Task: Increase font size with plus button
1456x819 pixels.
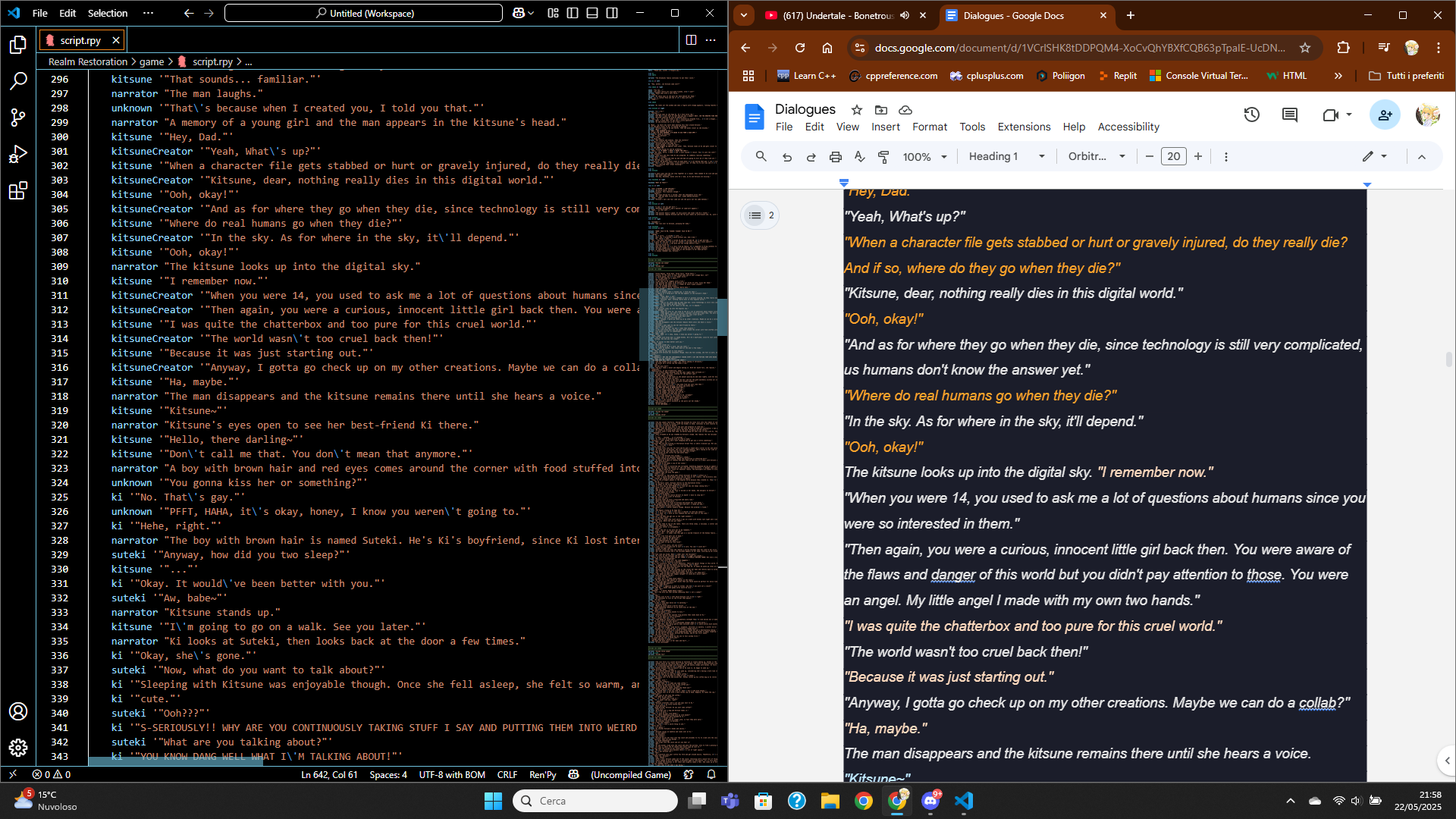Action: pos(1198,156)
